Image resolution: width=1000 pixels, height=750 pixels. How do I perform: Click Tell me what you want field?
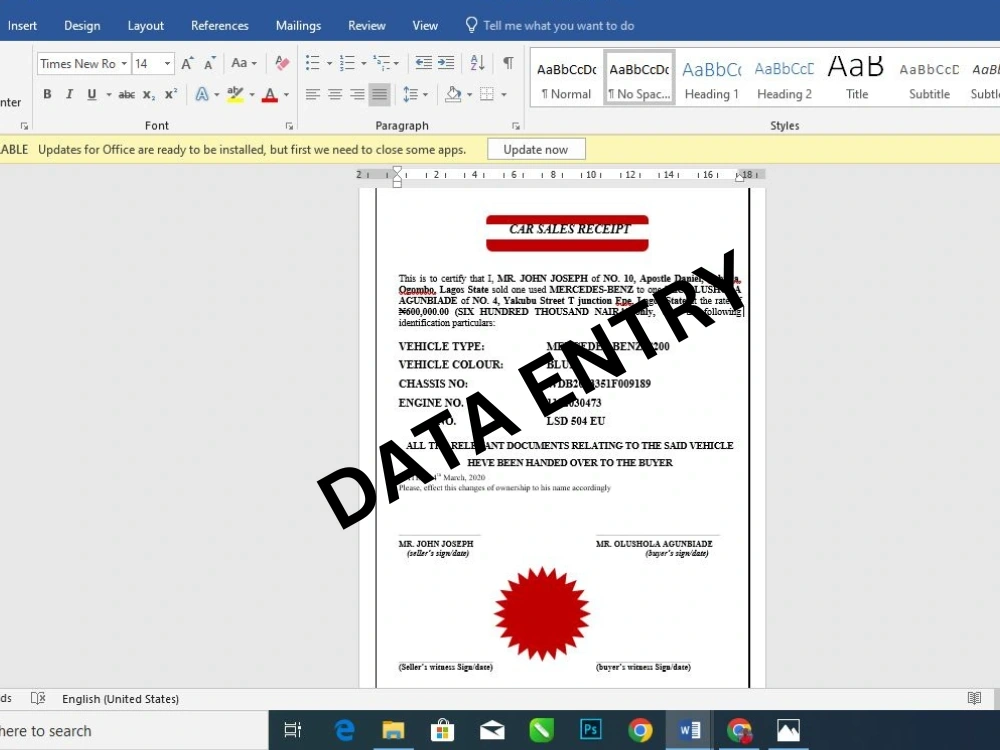[559, 26]
